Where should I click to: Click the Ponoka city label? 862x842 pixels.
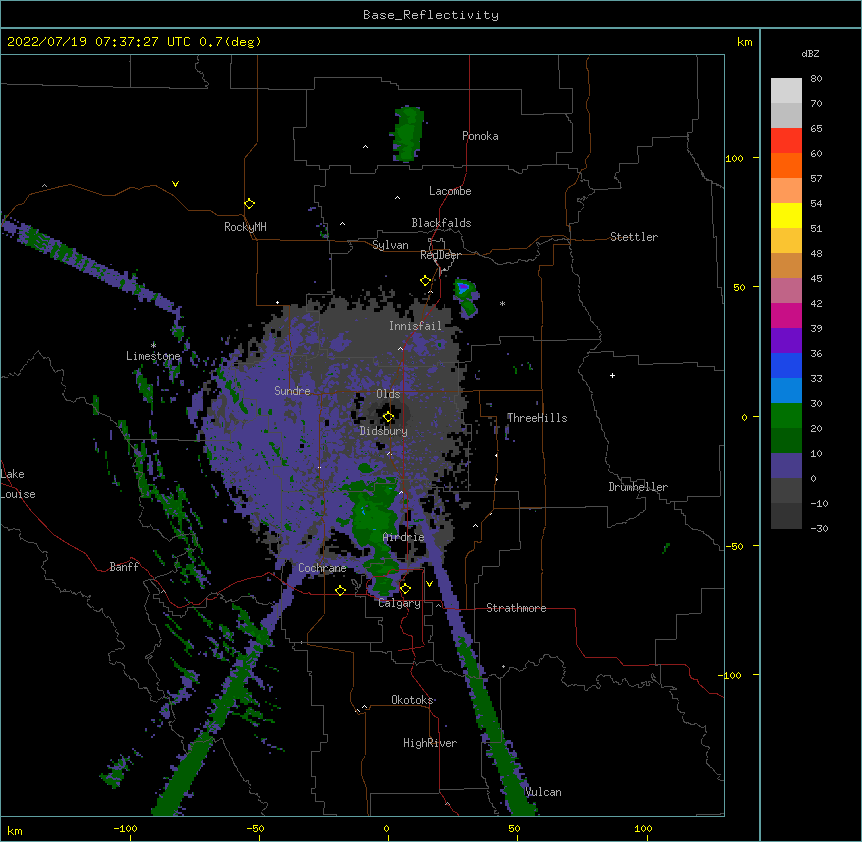(480, 136)
